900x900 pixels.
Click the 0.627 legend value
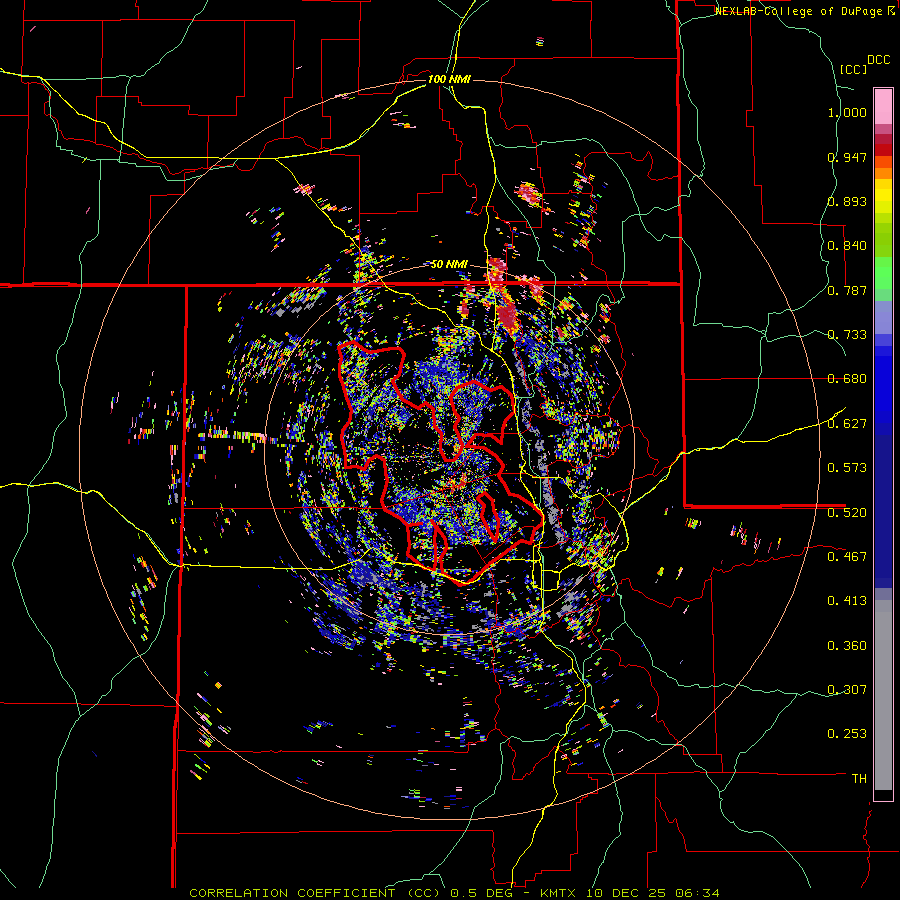point(847,424)
